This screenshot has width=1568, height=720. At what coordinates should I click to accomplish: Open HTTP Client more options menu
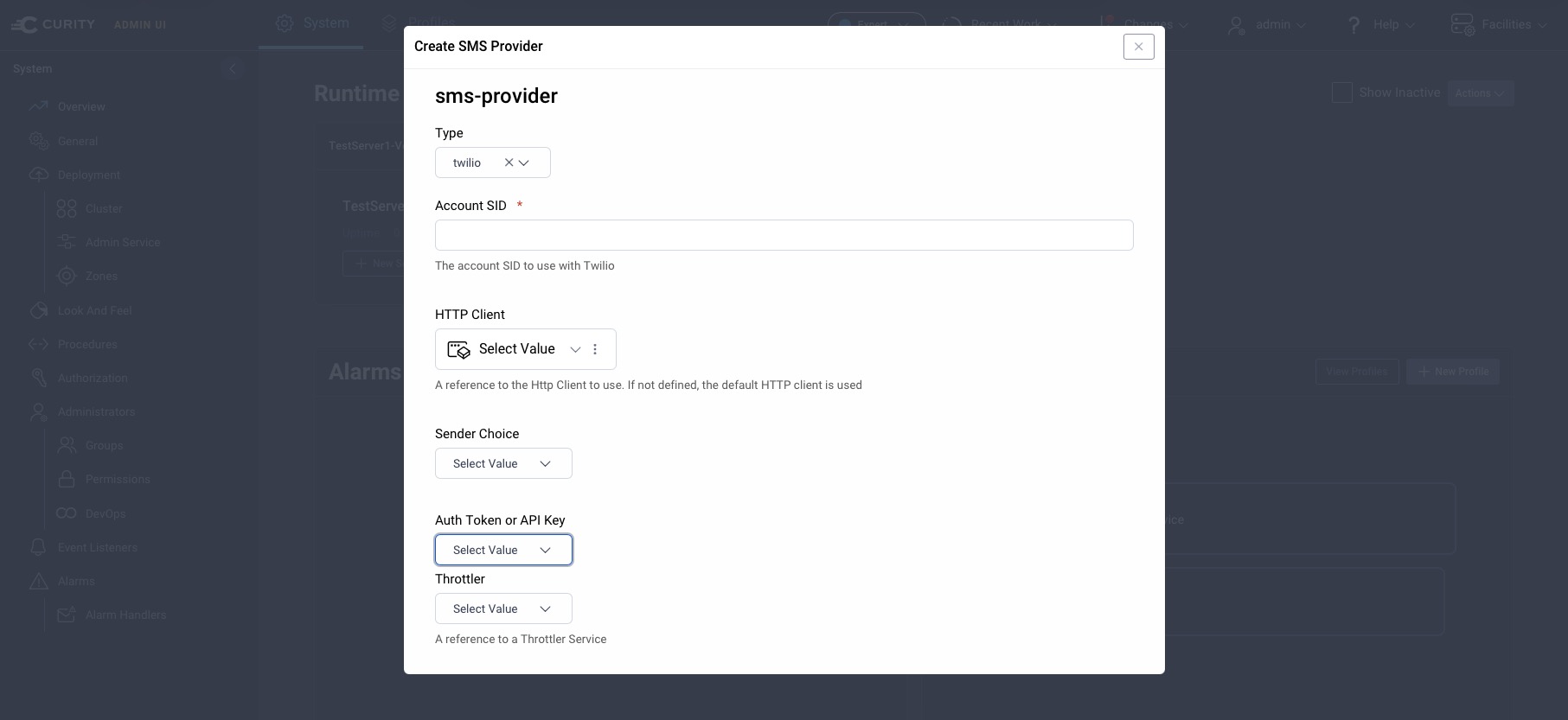[595, 349]
